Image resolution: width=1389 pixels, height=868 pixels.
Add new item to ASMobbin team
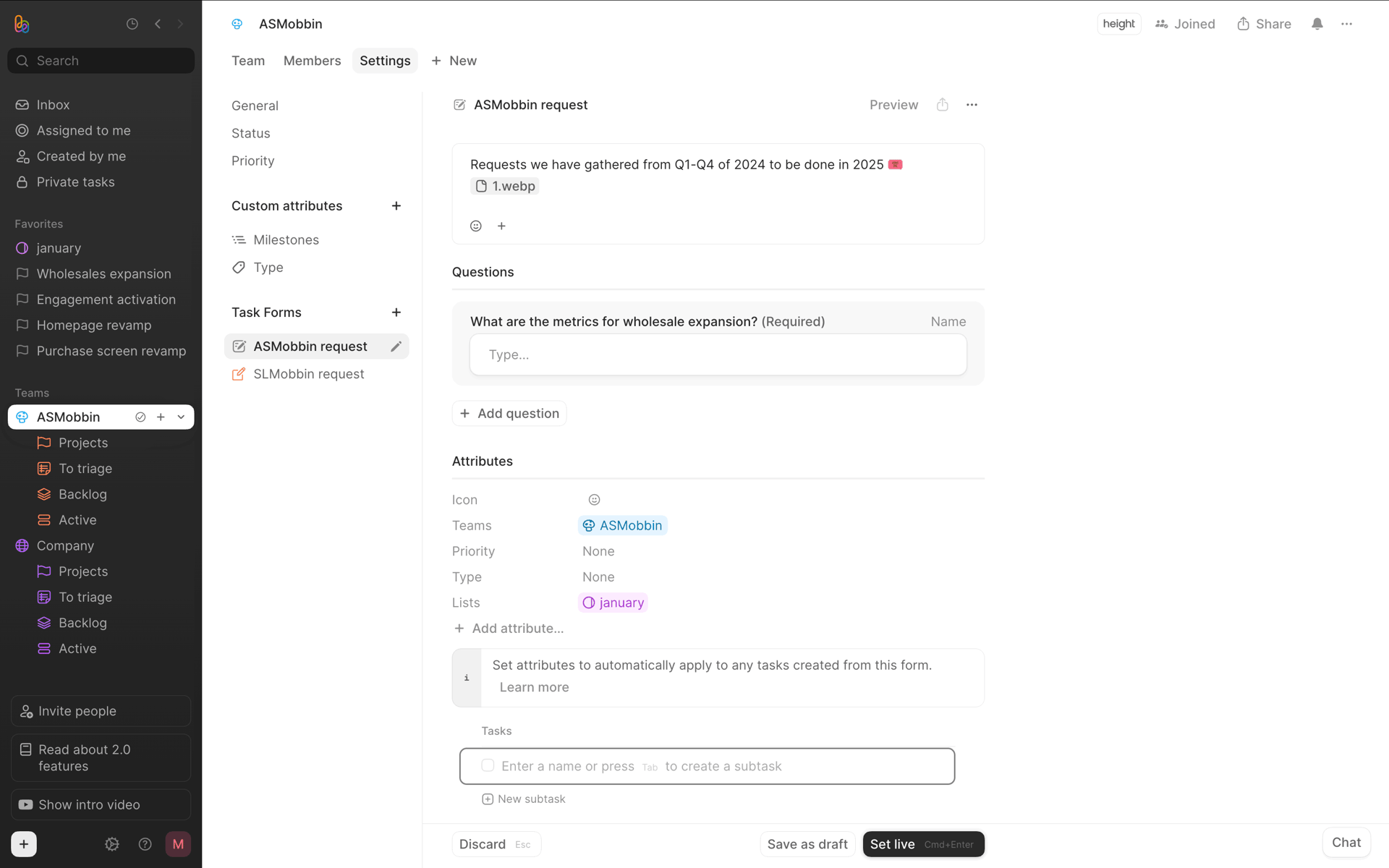tap(161, 417)
